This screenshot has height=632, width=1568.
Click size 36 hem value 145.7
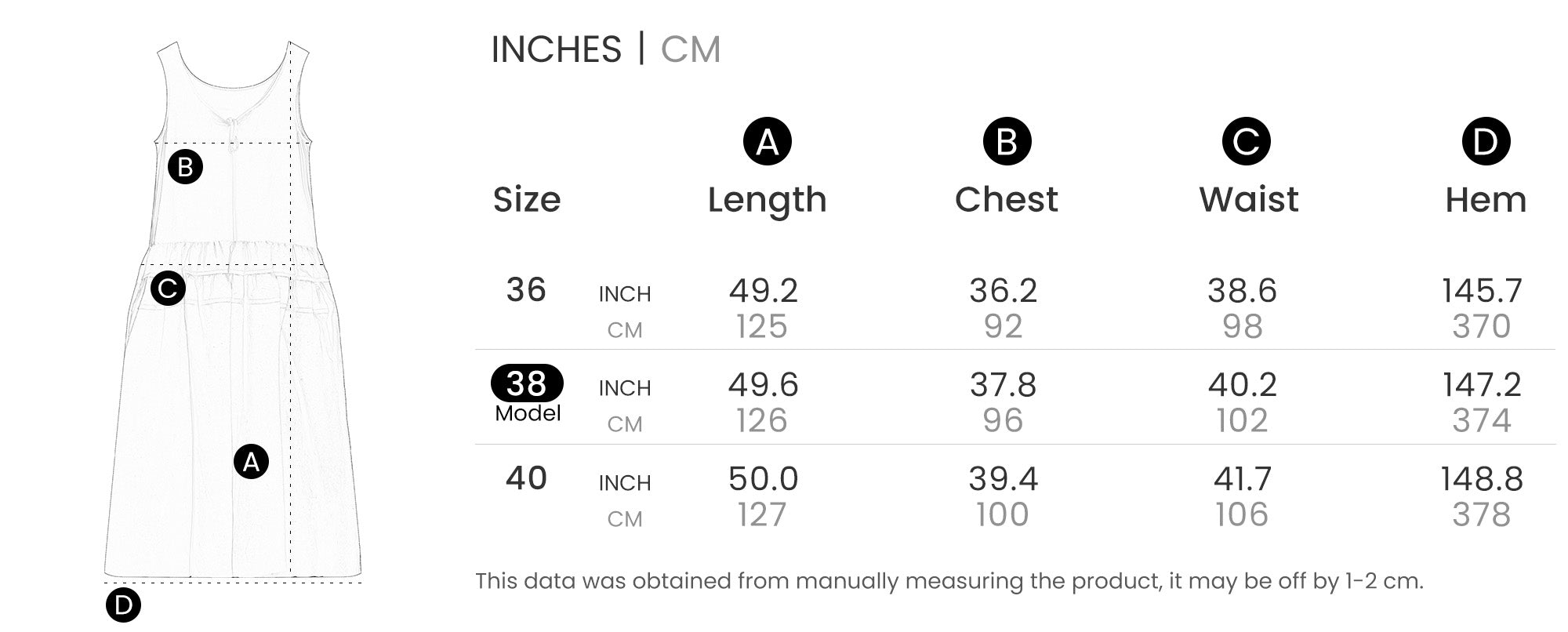coord(1482,291)
